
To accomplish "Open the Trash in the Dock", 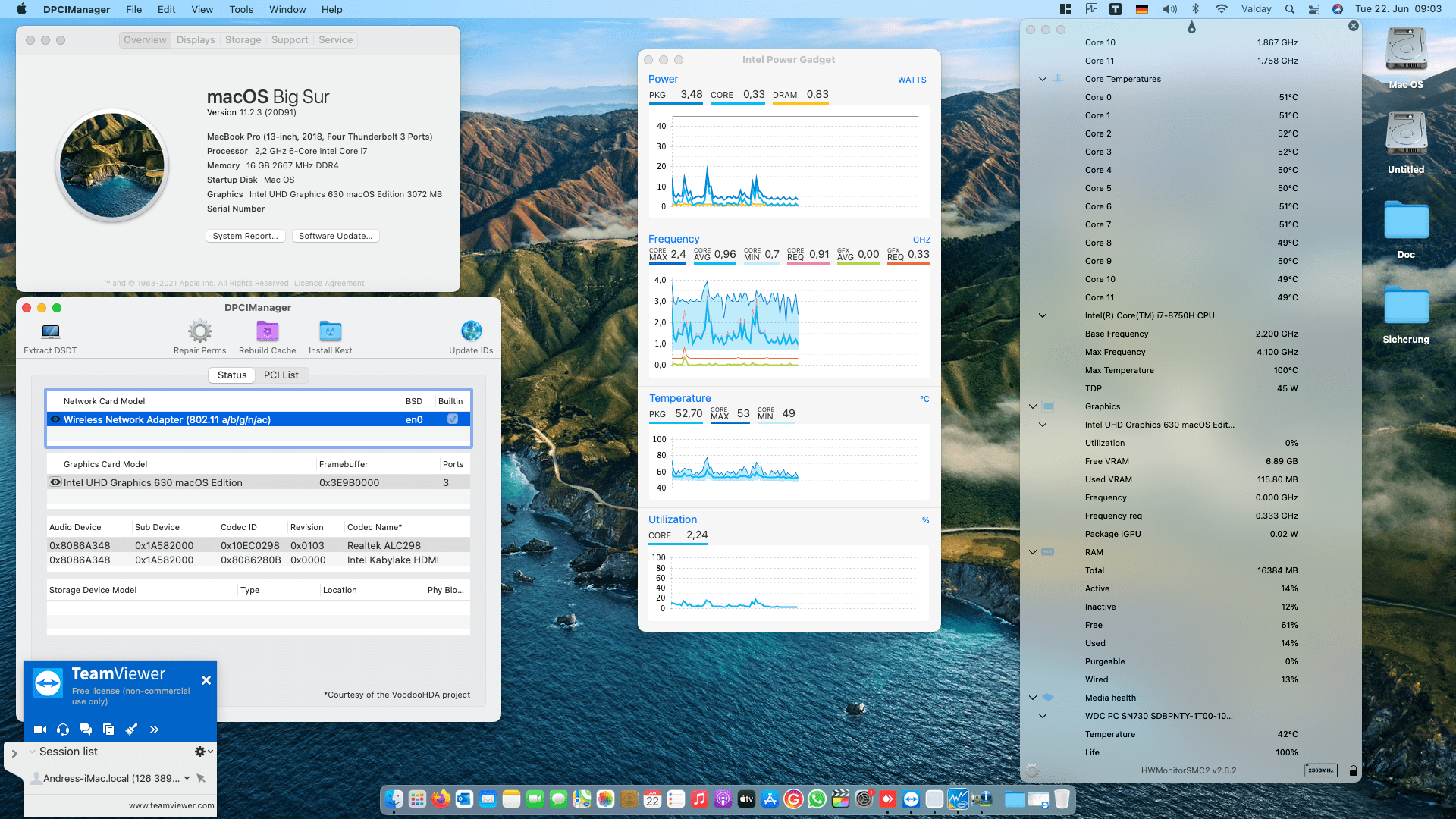I will click(1062, 799).
